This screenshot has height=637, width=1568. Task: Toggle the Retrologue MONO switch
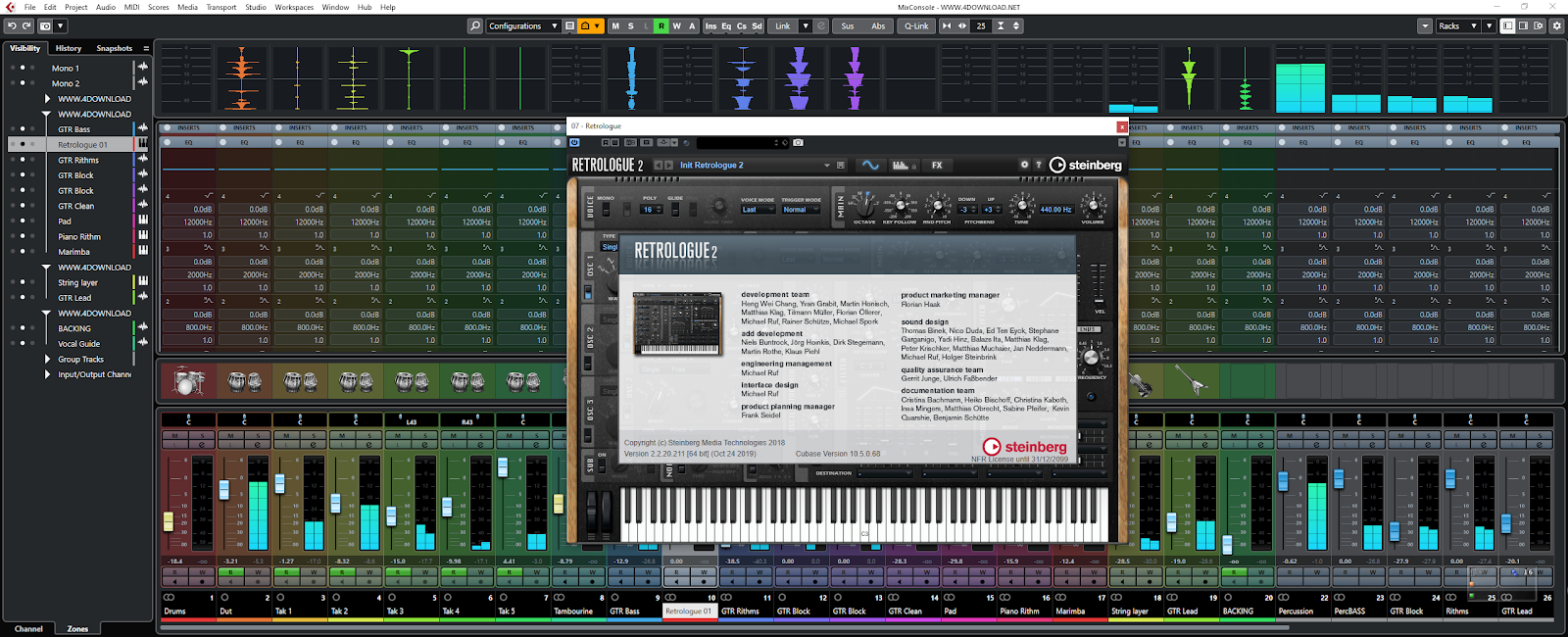click(x=608, y=210)
